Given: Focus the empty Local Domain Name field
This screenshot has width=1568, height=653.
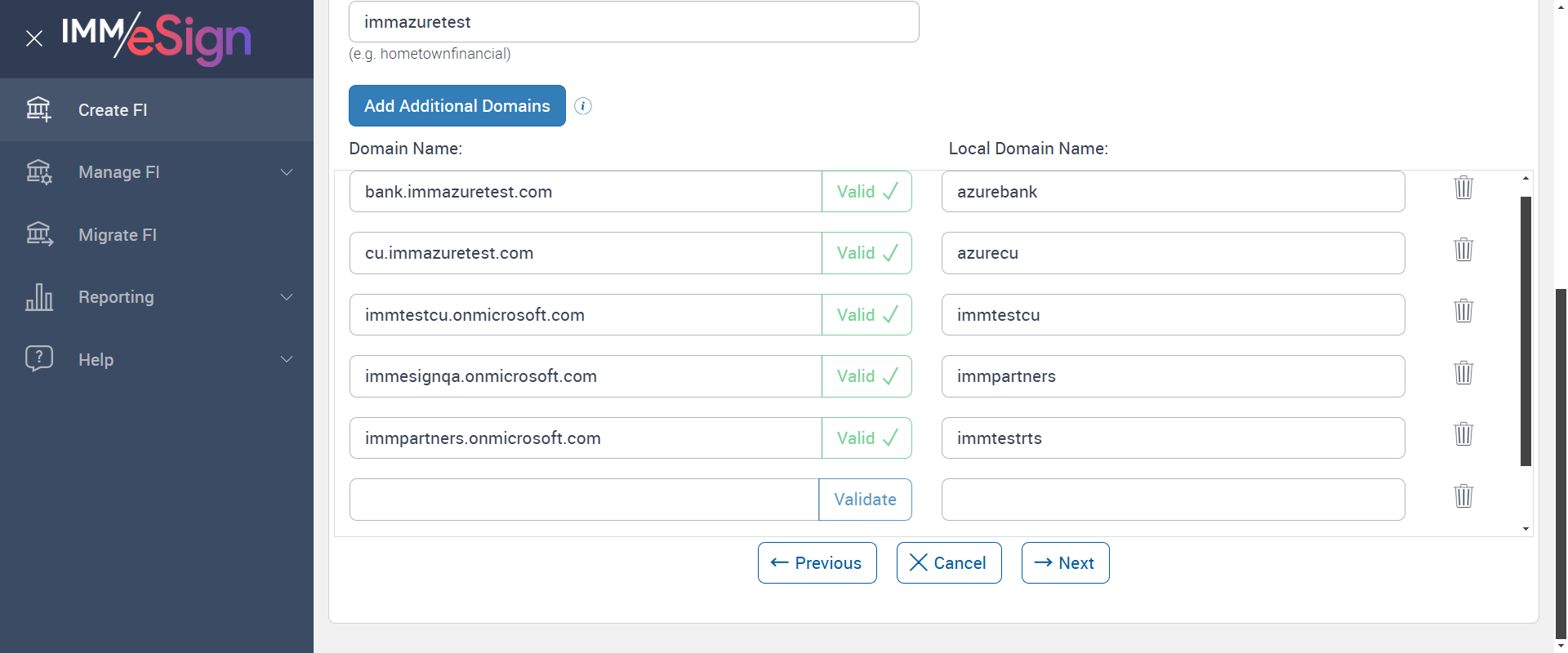Looking at the screenshot, I should click(1172, 500).
